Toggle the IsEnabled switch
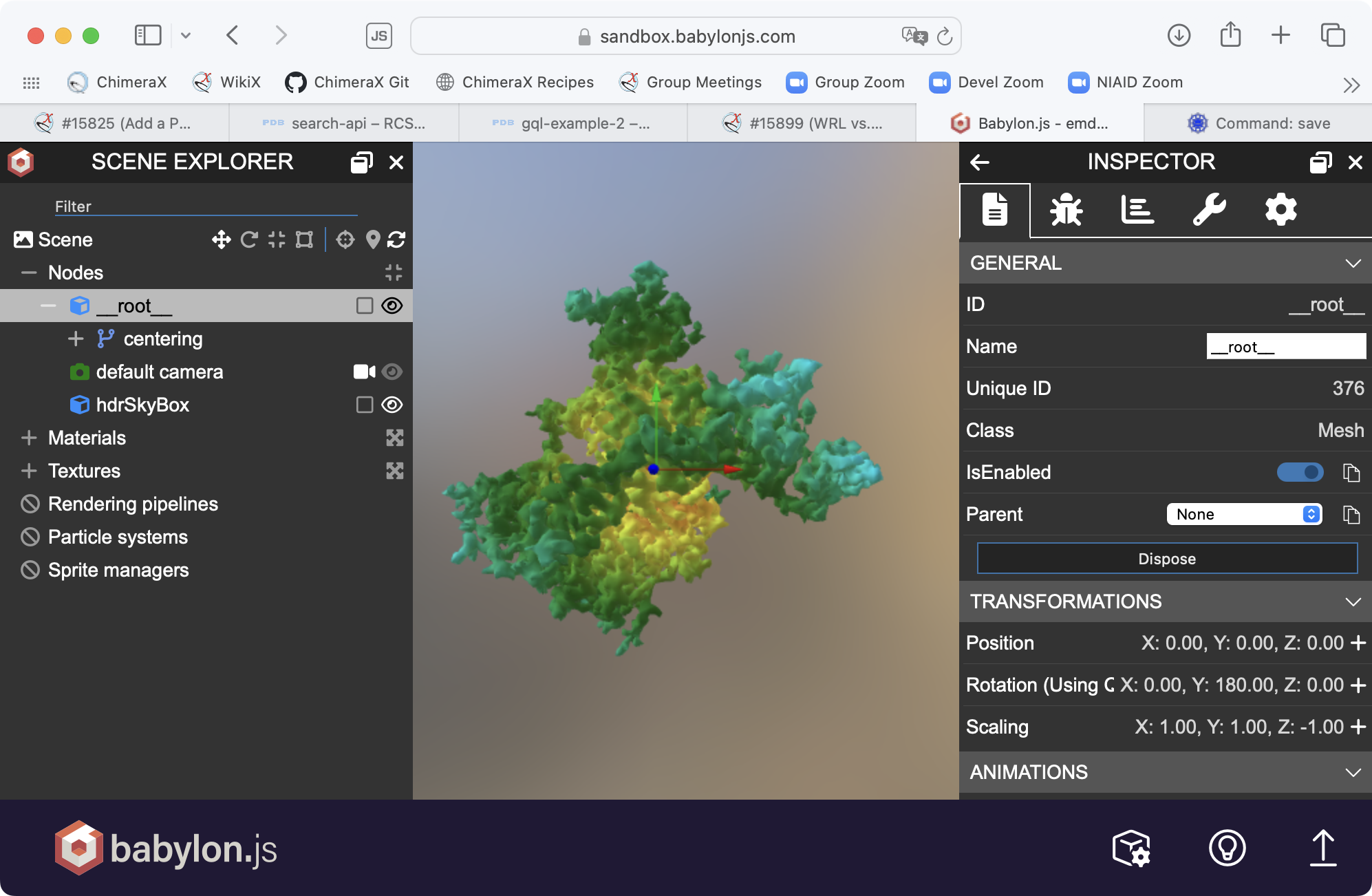Screen dimensions: 1372x896 1300,472
